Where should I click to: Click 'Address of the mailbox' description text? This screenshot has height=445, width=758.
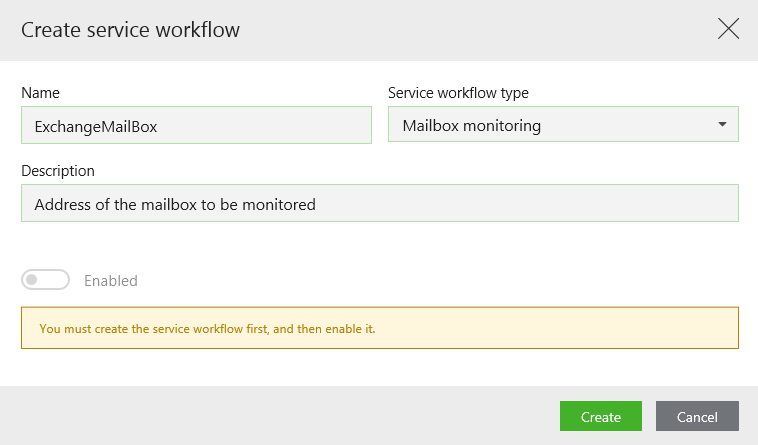pyautogui.click(x=174, y=204)
